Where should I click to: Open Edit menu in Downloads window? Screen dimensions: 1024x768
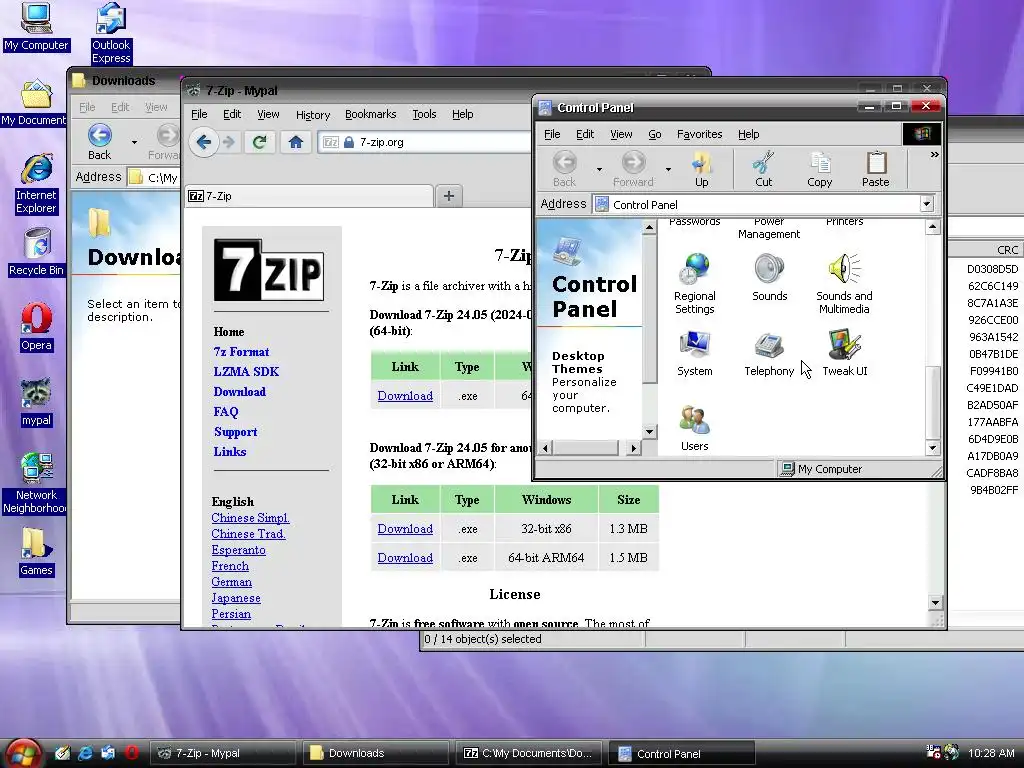point(120,107)
